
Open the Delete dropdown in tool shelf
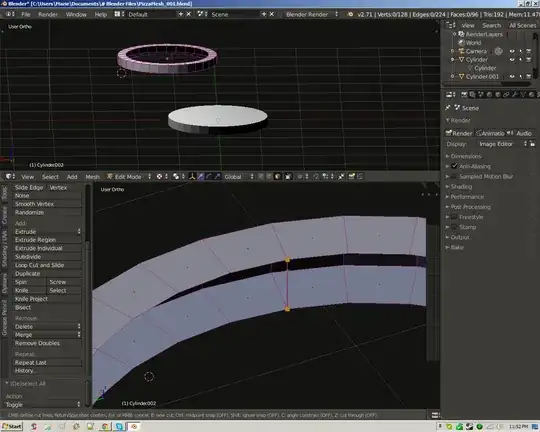pyautogui.click(x=48, y=326)
